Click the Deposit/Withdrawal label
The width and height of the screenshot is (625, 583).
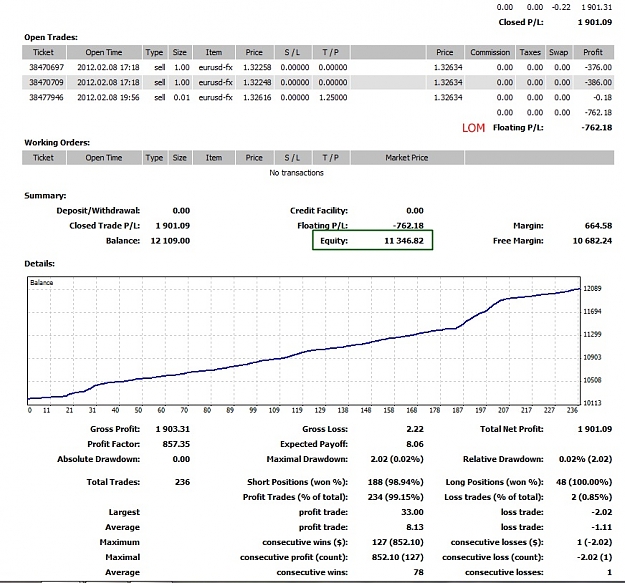(98, 211)
